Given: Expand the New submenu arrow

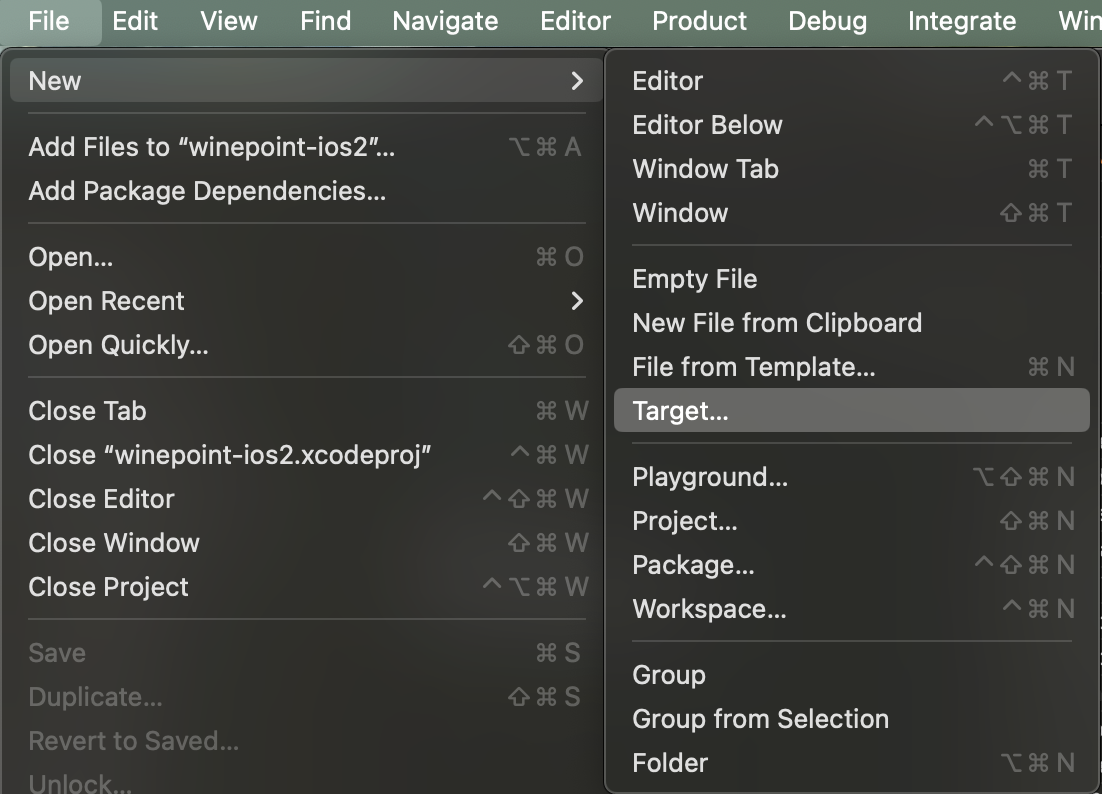Looking at the screenshot, I should pos(576,81).
